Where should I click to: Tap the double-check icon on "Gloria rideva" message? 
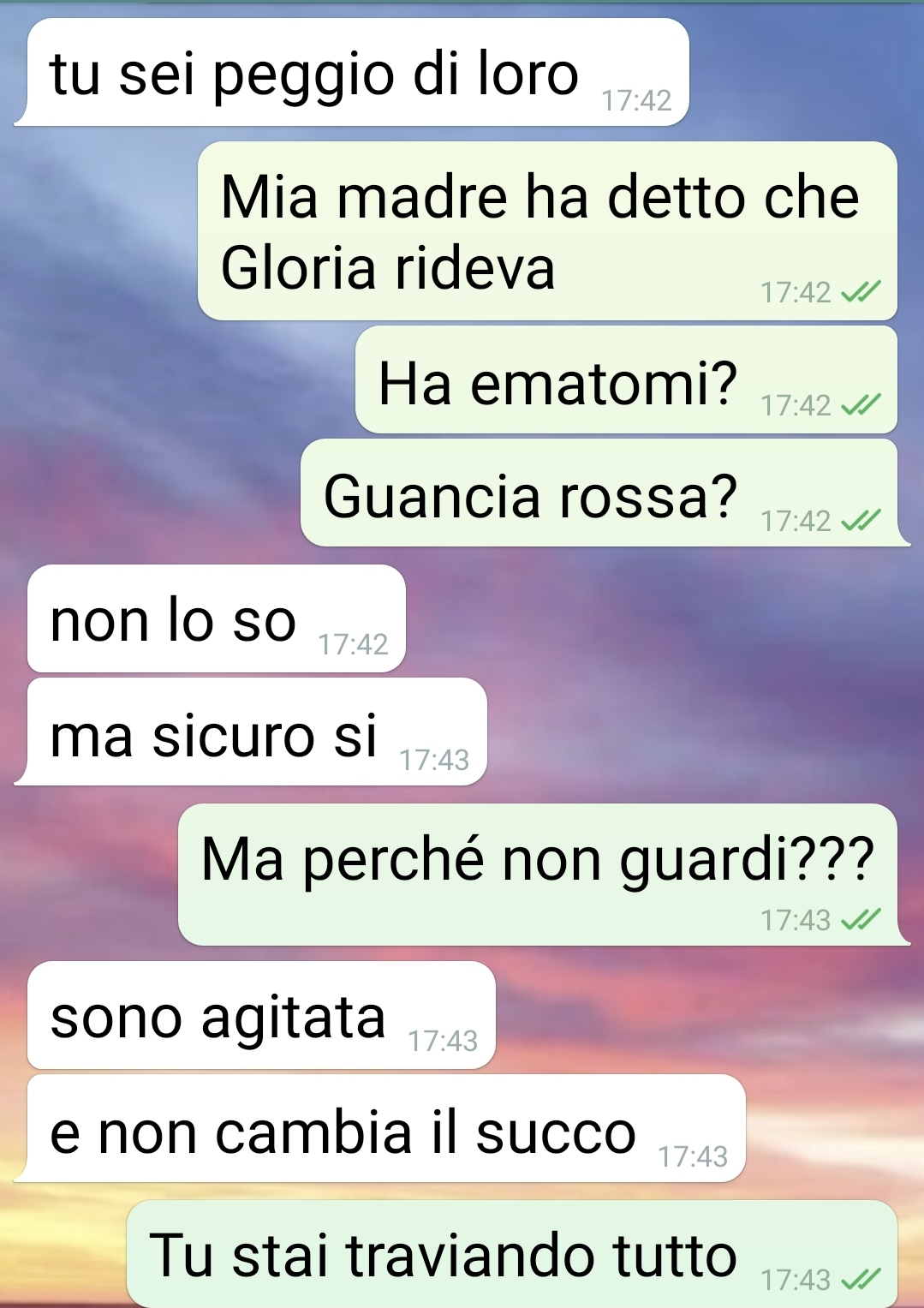click(x=861, y=293)
